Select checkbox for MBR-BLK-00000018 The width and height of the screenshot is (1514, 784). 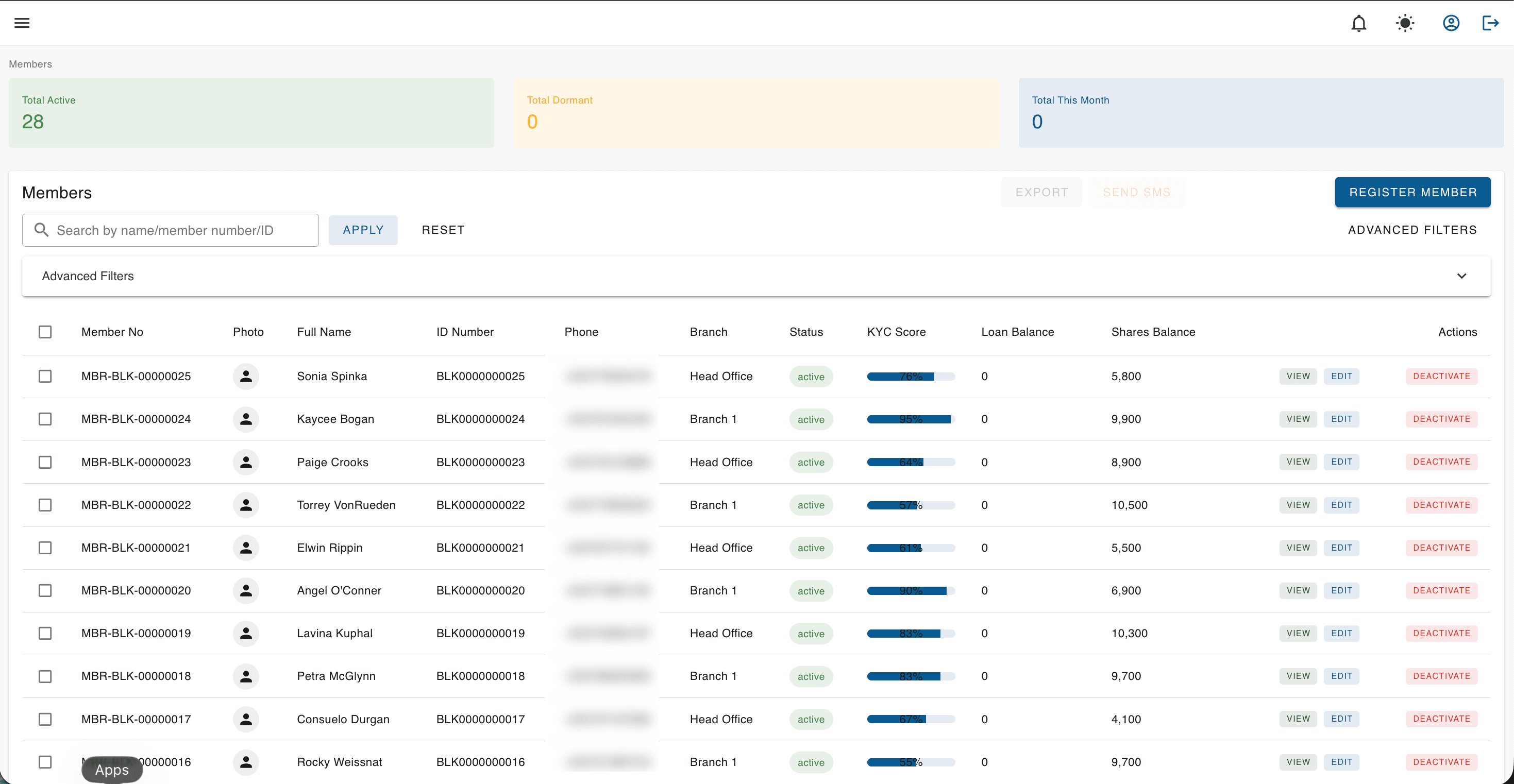point(45,676)
